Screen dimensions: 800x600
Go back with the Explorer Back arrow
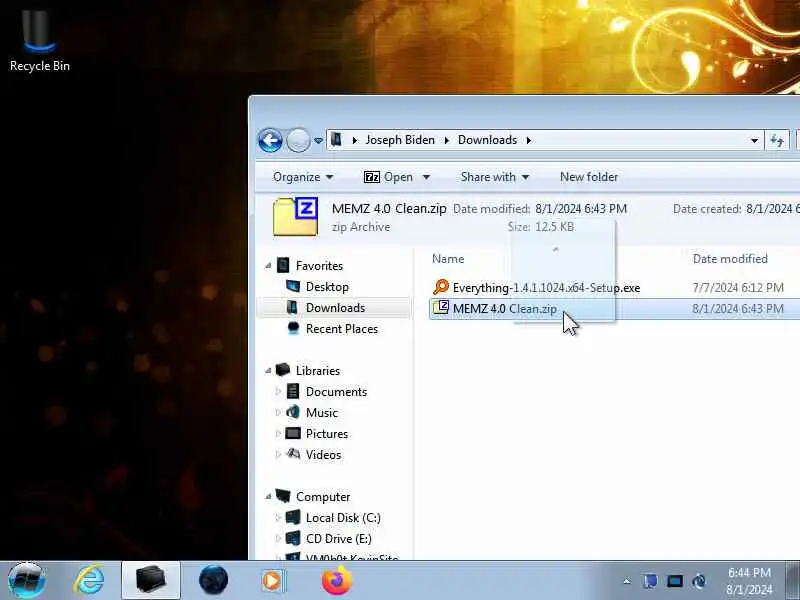click(x=270, y=140)
